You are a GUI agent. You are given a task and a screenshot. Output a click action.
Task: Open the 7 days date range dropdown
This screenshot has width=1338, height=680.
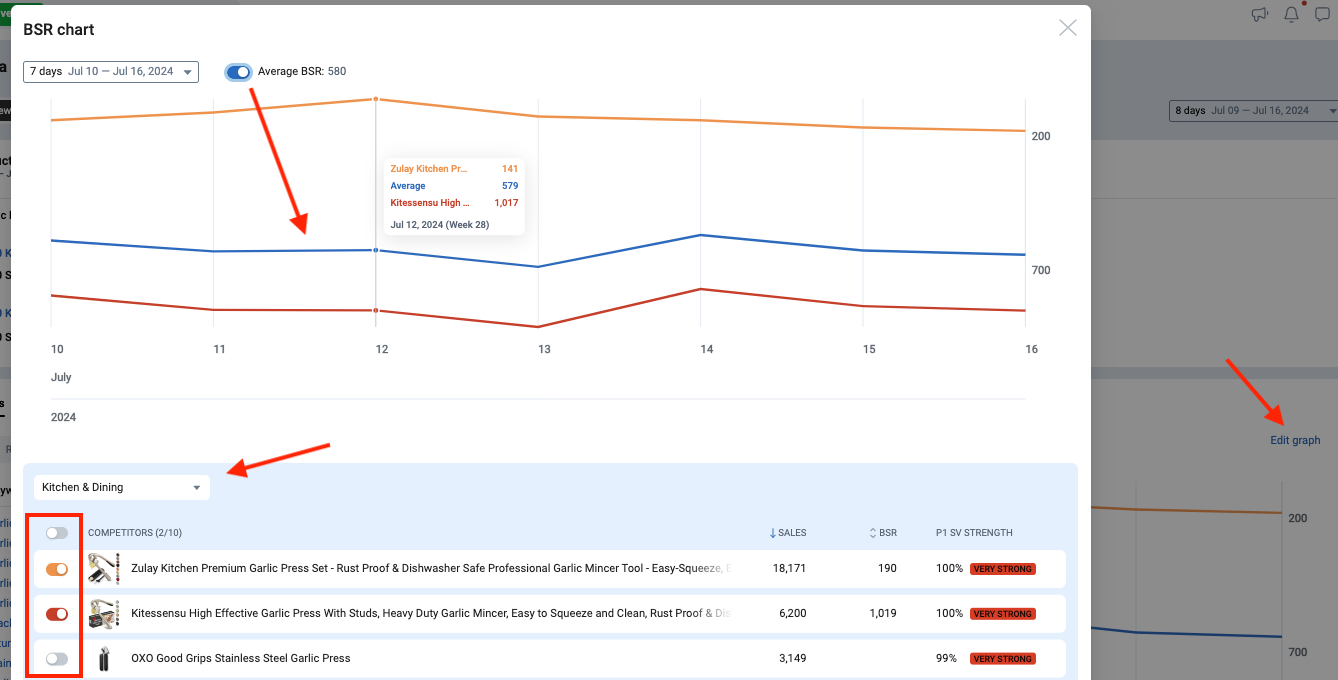tap(111, 71)
